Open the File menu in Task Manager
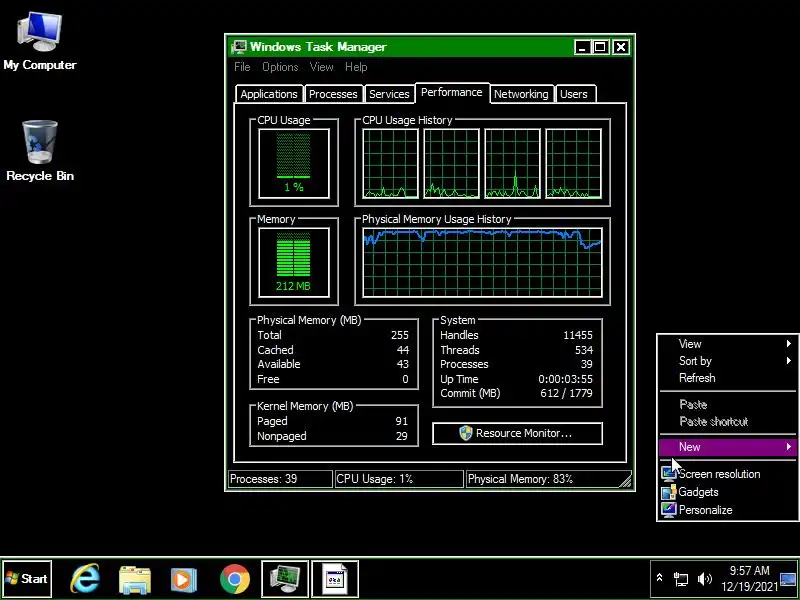The height and width of the screenshot is (600, 800). (242, 67)
